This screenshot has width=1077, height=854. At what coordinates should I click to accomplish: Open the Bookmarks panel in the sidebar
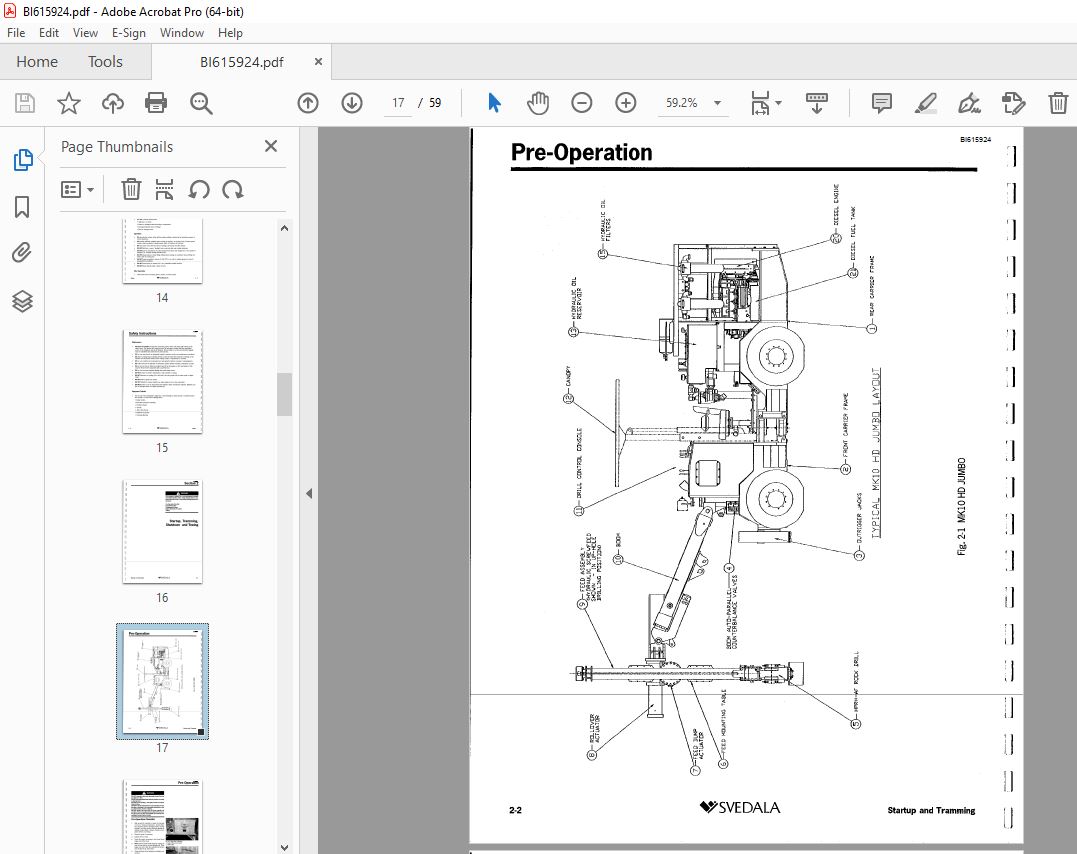click(22, 207)
